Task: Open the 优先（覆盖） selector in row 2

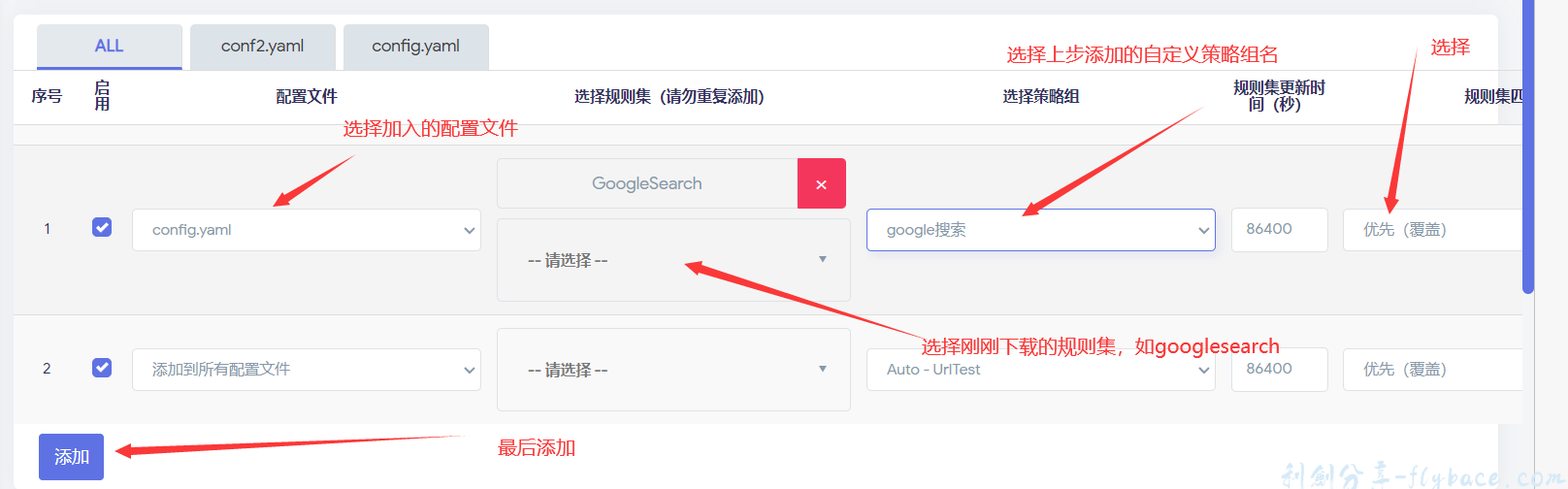Action: pos(1431,370)
